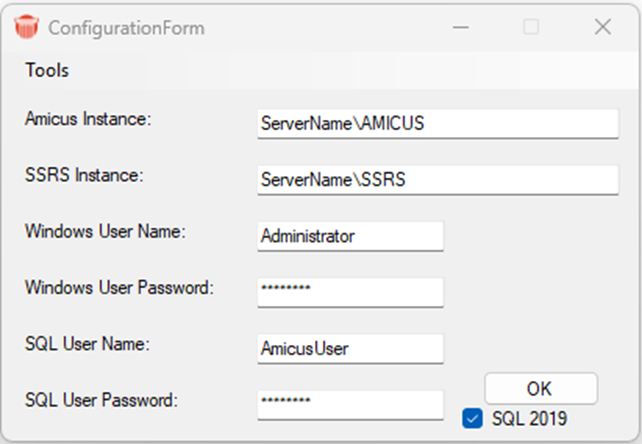Click the ConfigurationForm title text
642x444 pixels.
click(x=126, y=28)
